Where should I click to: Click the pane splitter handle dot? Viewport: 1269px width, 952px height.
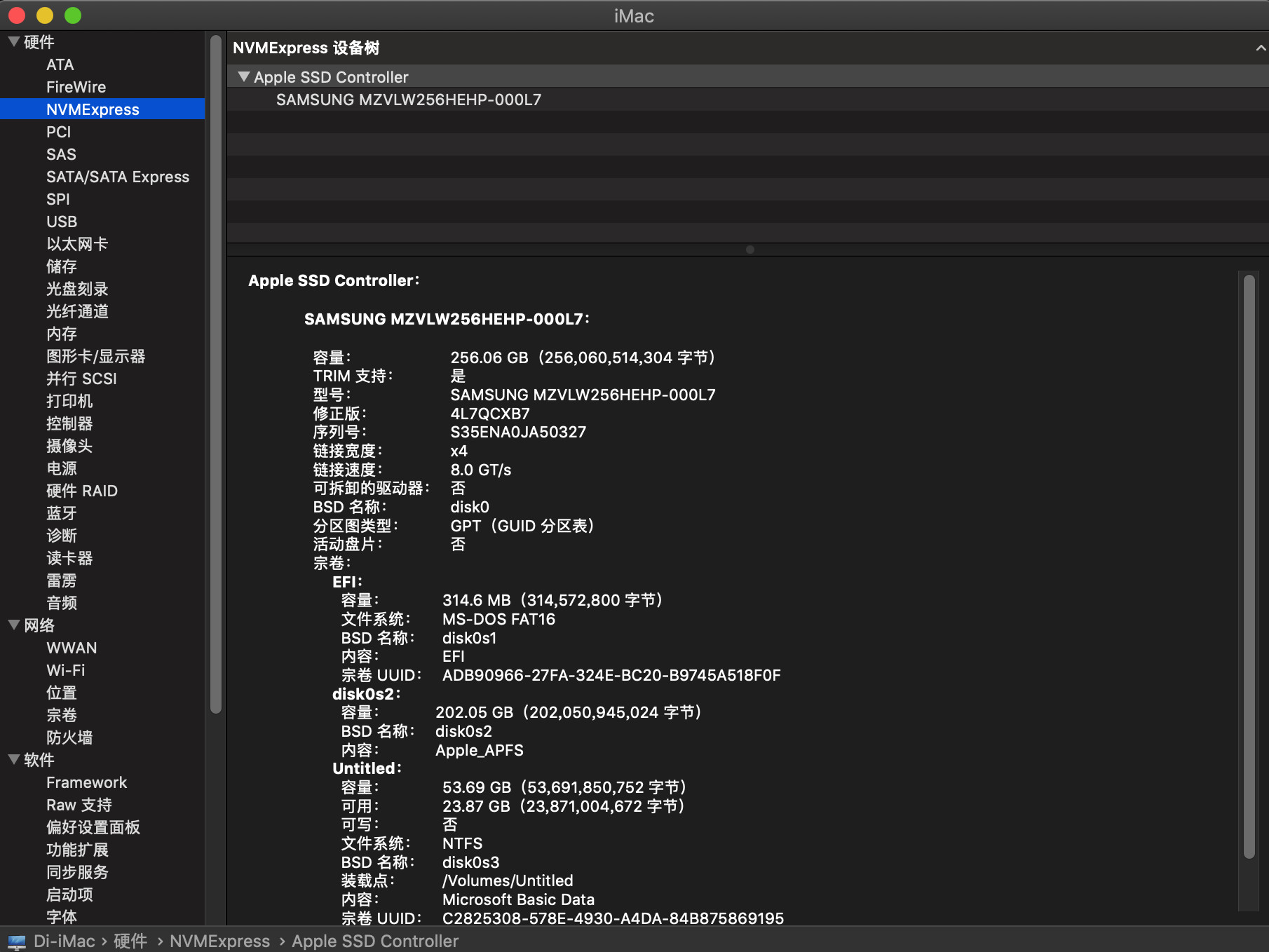pos(749,250)
